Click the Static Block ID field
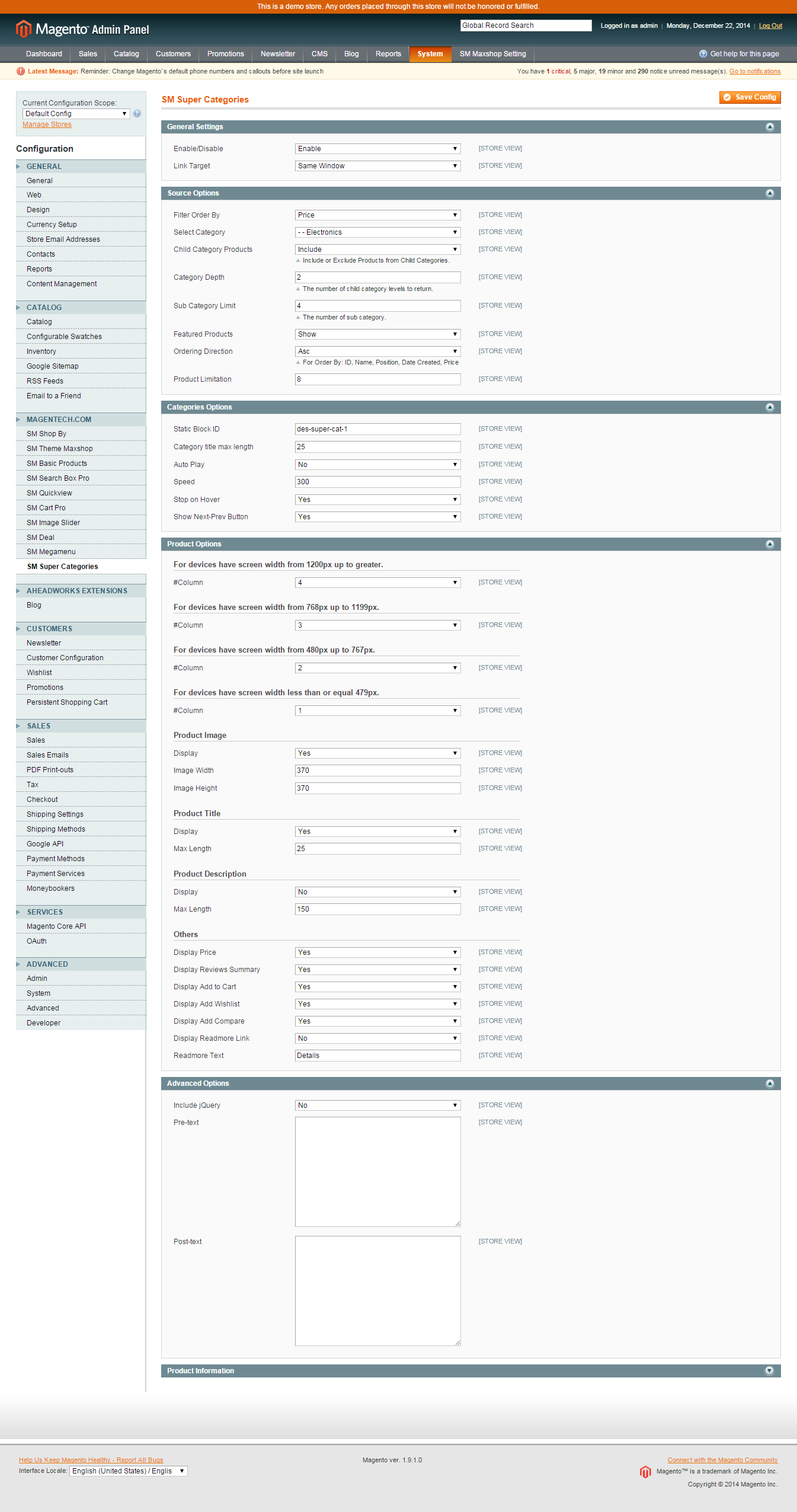This screenshot has width=797, height=1512. pyautogui.click(x=377, y=429)
